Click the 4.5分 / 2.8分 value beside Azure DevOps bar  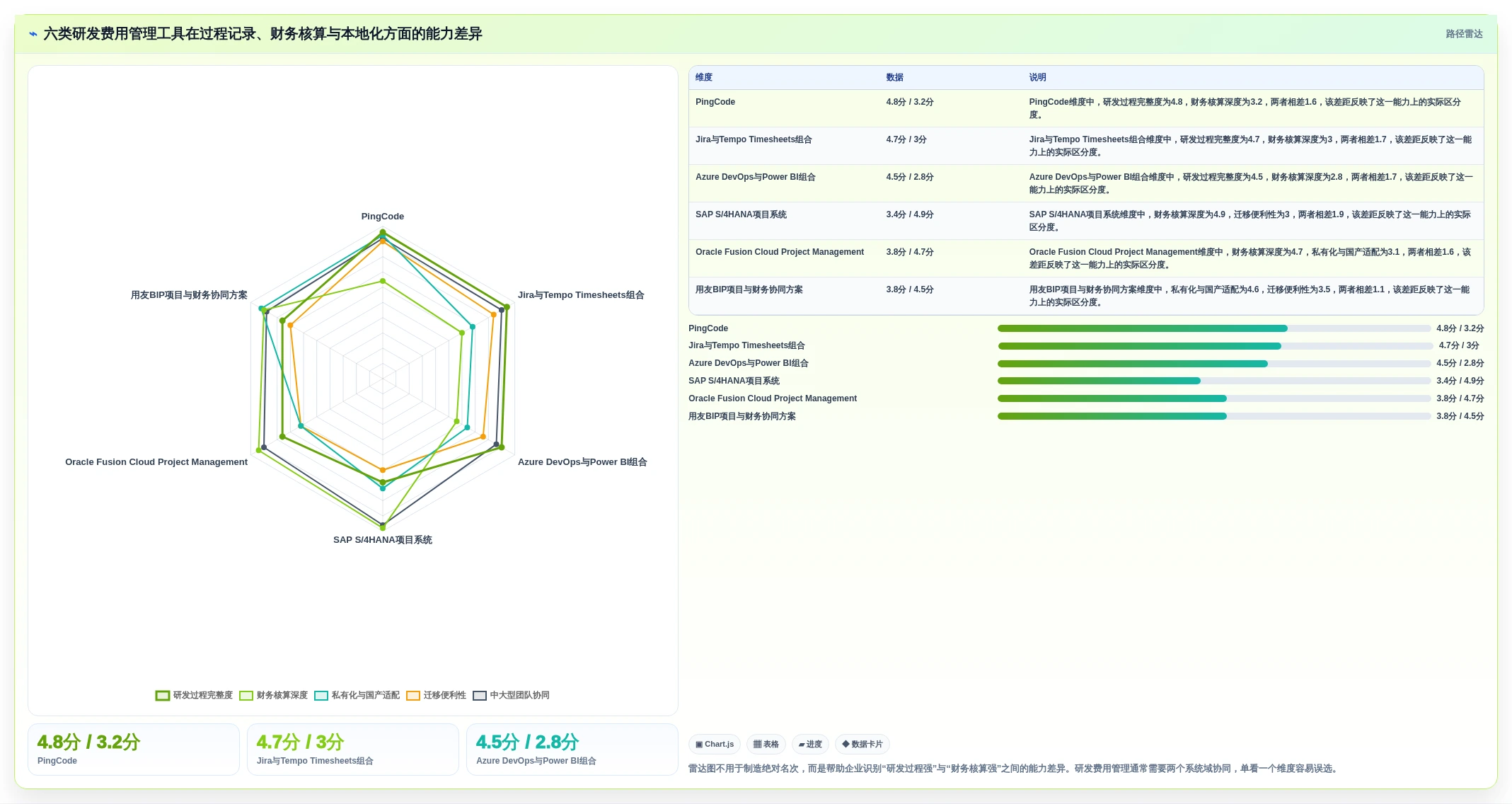[x=1460, y=364]
